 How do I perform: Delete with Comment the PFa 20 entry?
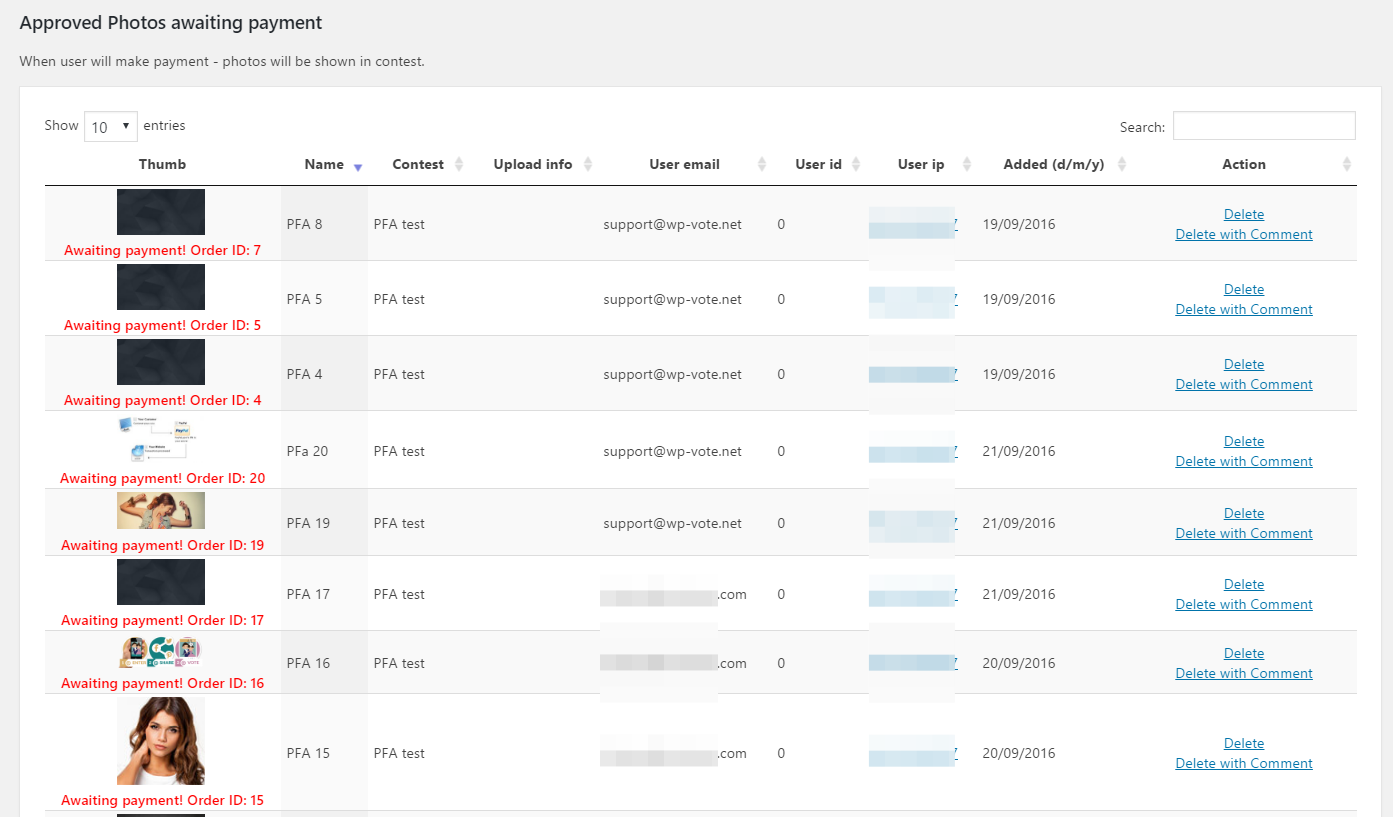[x=1244, y=461]
